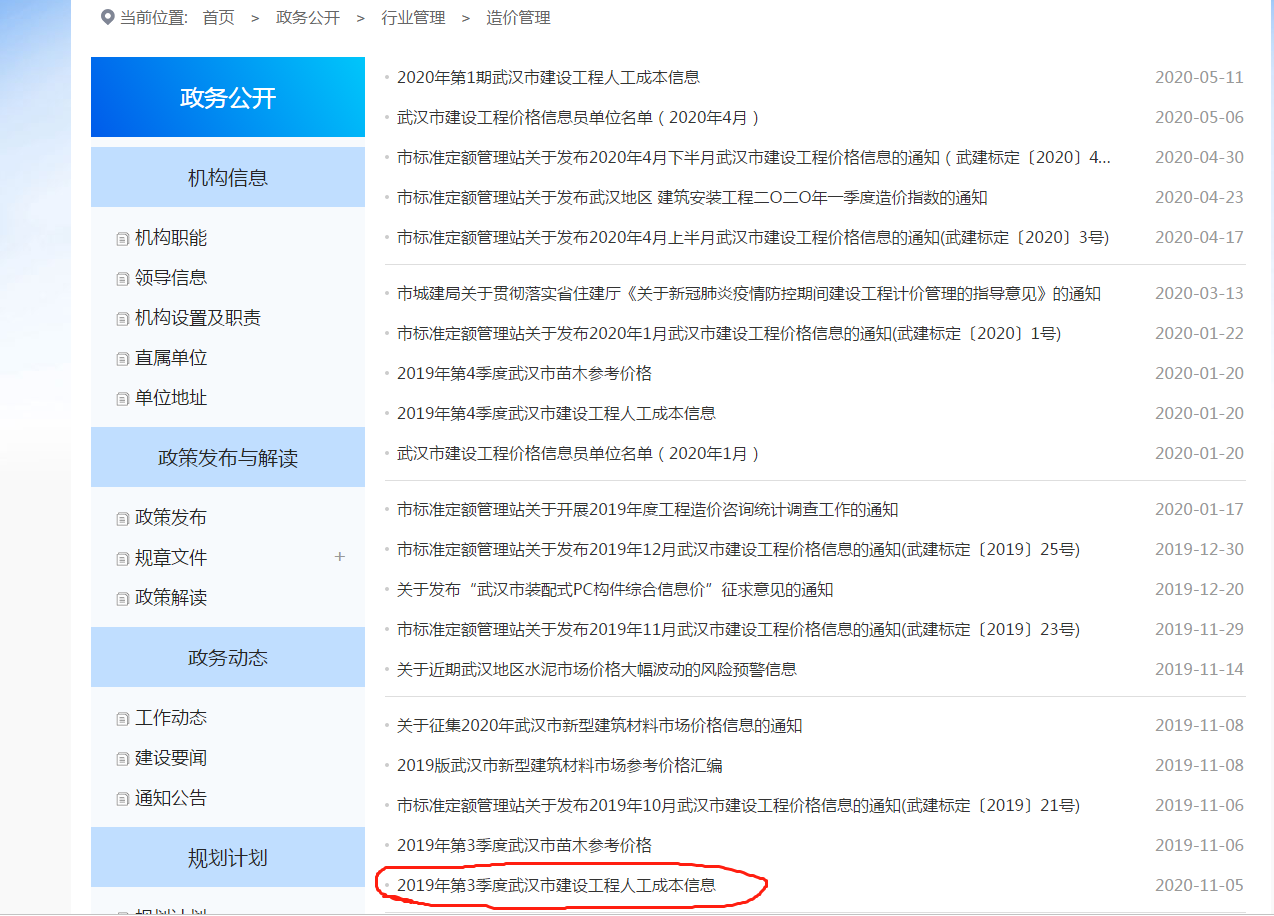Click the document icon next to 单位地址
The image size is (1274, 916).
pyautogui.click(x=123, y=399)
